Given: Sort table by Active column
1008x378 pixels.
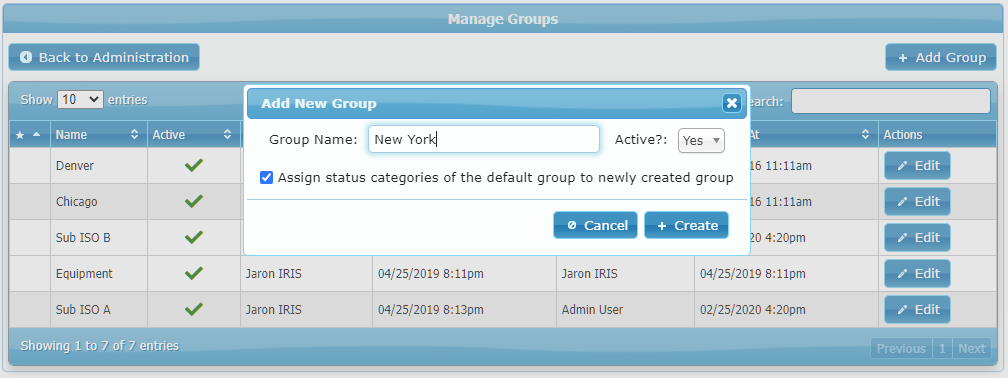Looking at the screenshot, I should (194, 135).
